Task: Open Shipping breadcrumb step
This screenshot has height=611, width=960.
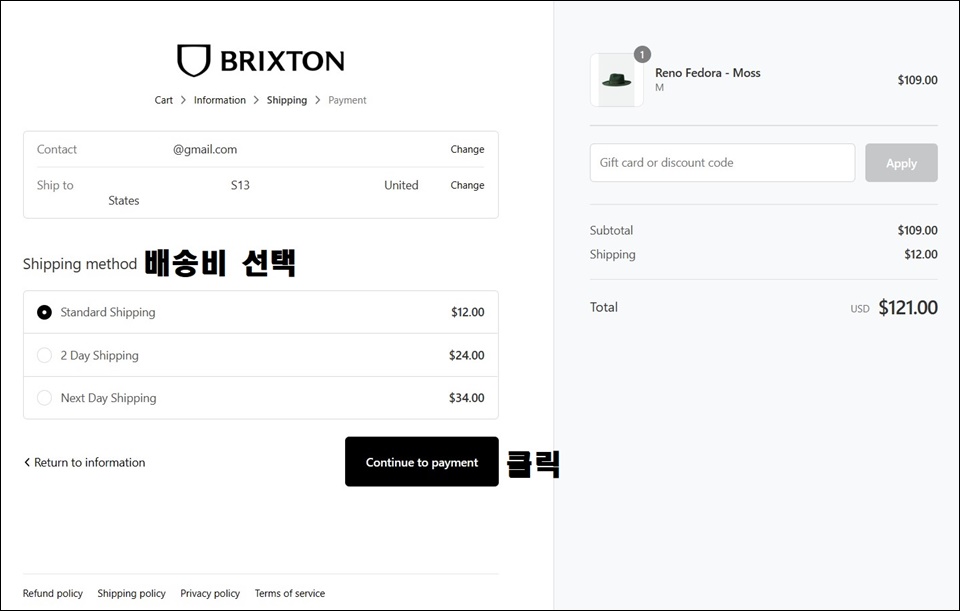Action: coord(287,100)
